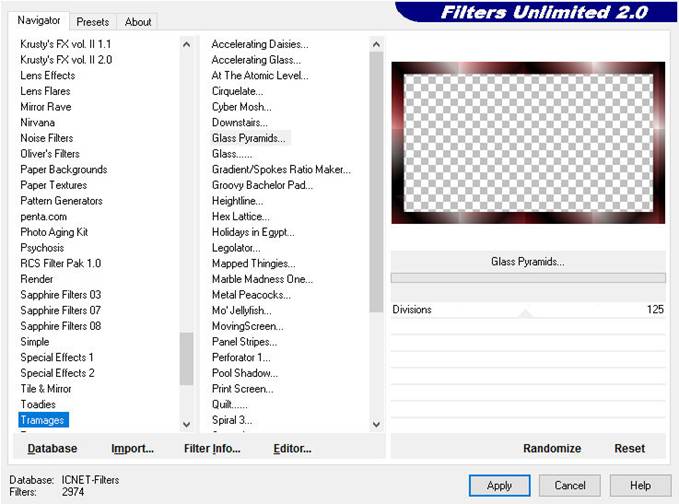This screenshot has height=504, width=679.
Task: Select the Tramages filter category
Action: tap(44, 420)
